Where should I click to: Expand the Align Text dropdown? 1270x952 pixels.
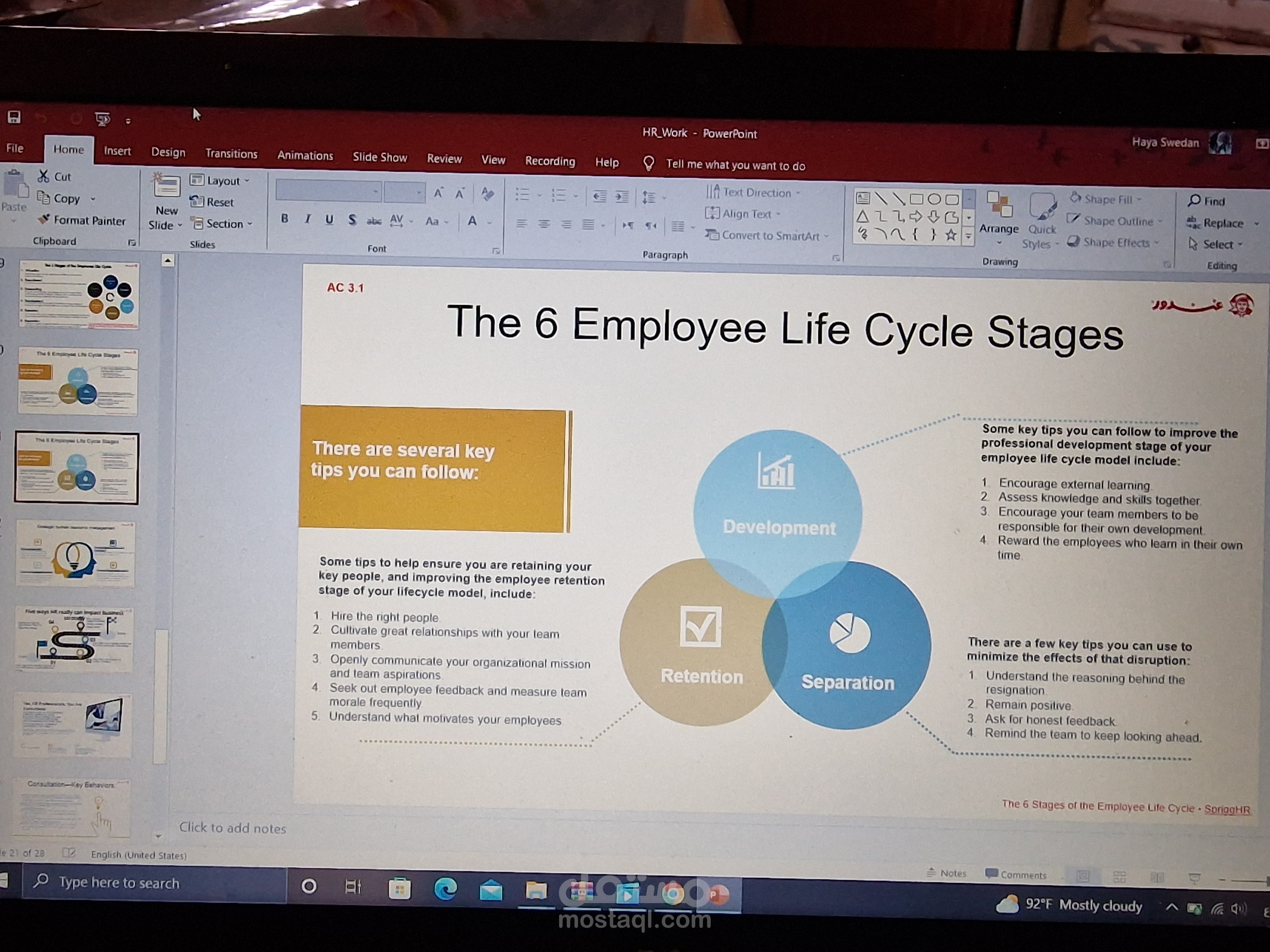tap(743, 214)
